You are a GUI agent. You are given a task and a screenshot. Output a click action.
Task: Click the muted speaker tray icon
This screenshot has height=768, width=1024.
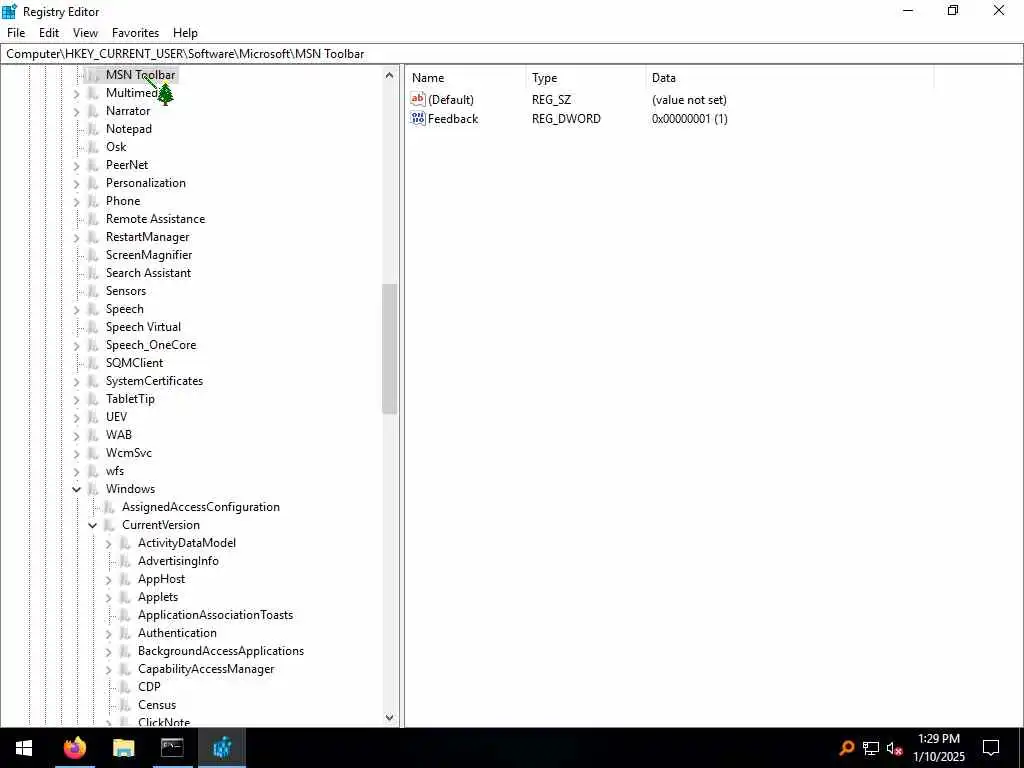(x=895, y=748)
